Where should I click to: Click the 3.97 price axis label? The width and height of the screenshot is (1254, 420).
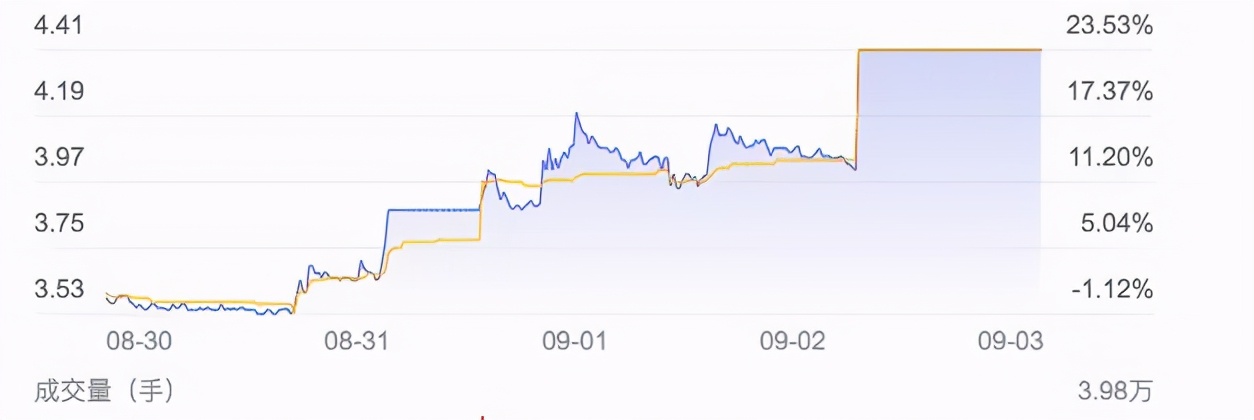(x=59, y=158)
